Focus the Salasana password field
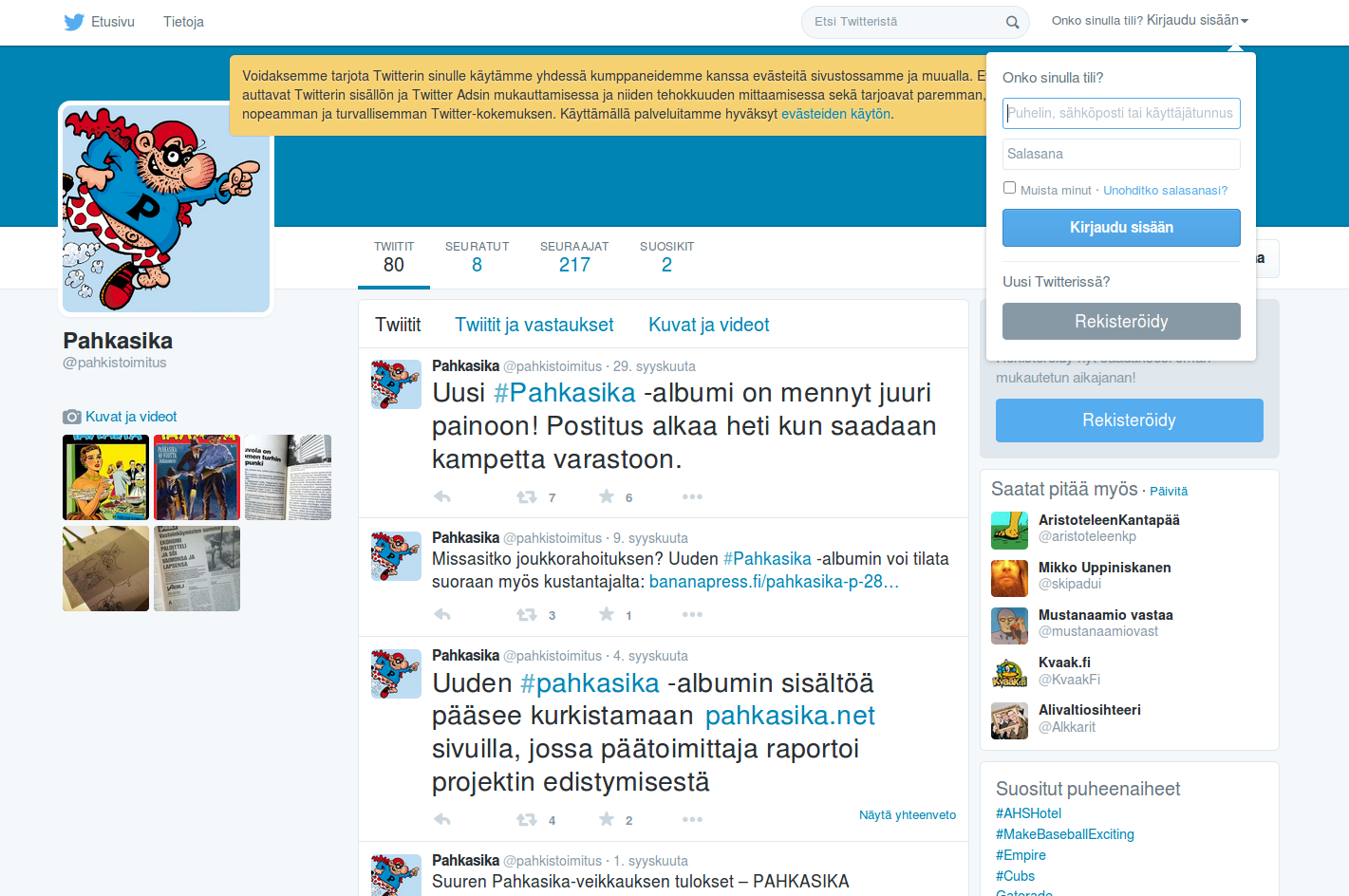Image resolution: width=1349 pixels, height=896 pixels. (x=1121, y=154)
